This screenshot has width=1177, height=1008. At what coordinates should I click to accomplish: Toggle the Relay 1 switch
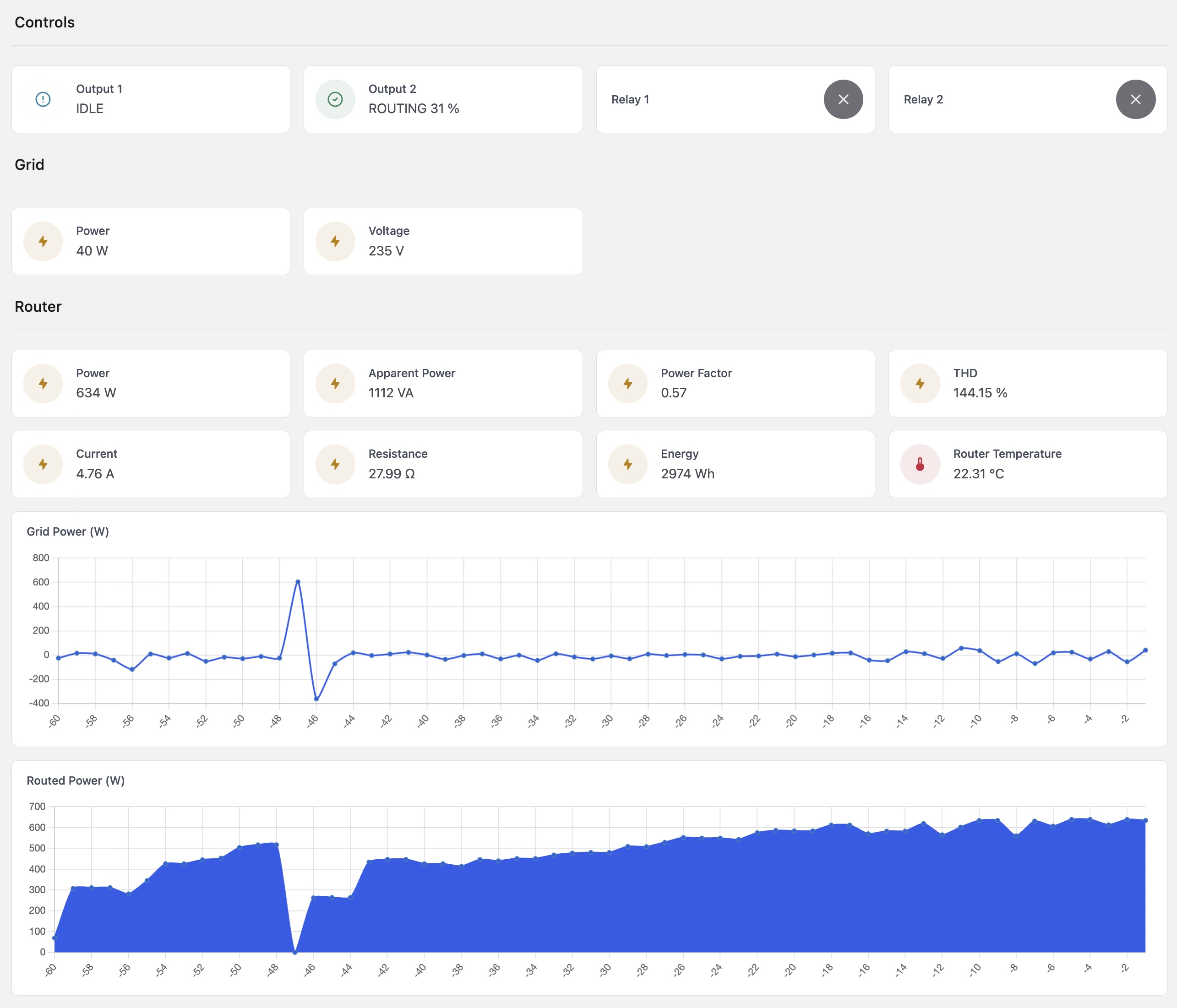[843, 99]
